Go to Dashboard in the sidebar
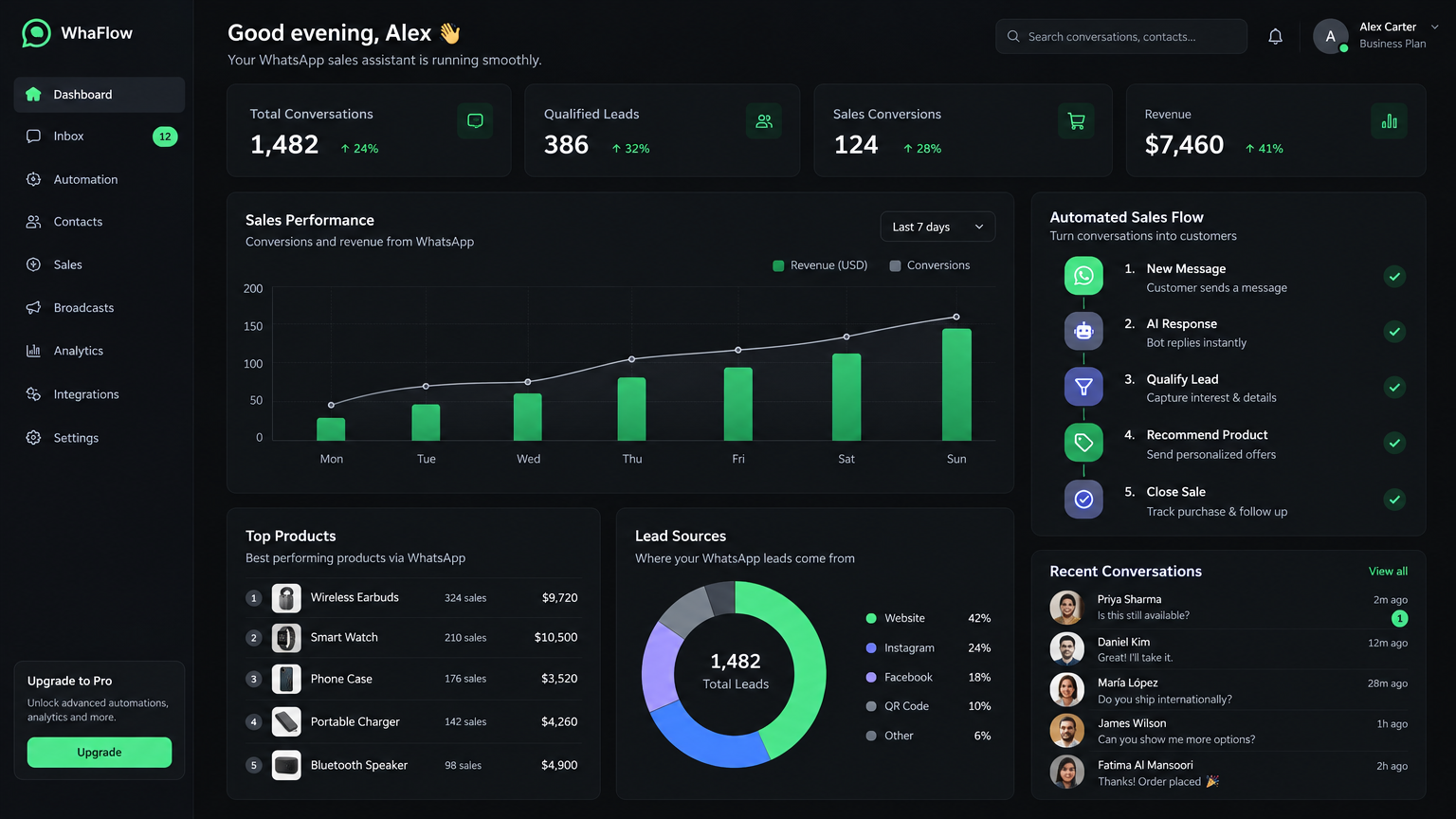 (x=100, y=95)
